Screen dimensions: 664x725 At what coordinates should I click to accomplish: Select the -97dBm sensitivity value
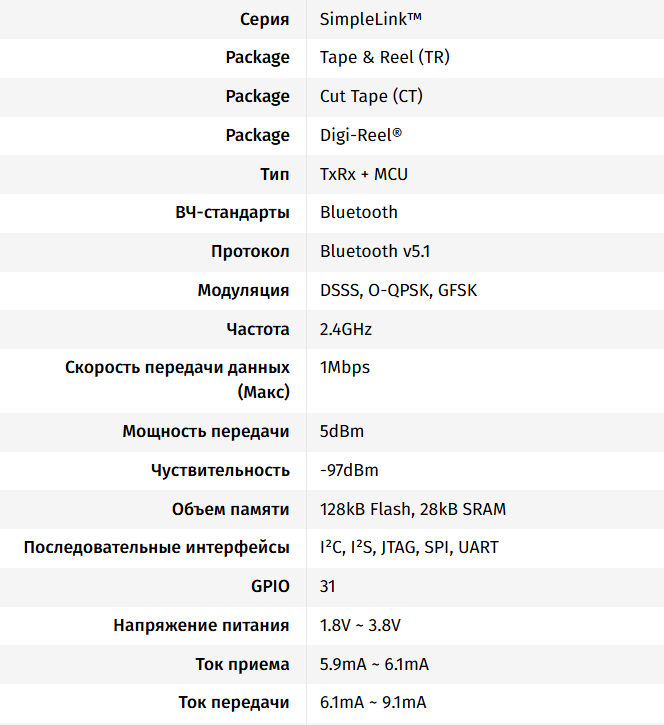[x=349, y=470]
